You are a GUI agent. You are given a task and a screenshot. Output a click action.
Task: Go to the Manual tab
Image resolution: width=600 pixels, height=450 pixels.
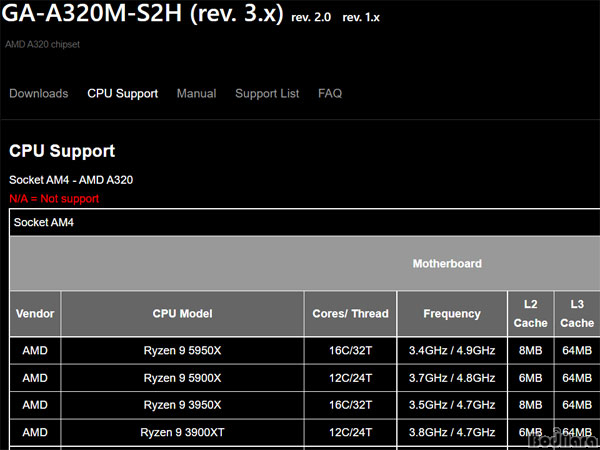pos(196,94)
